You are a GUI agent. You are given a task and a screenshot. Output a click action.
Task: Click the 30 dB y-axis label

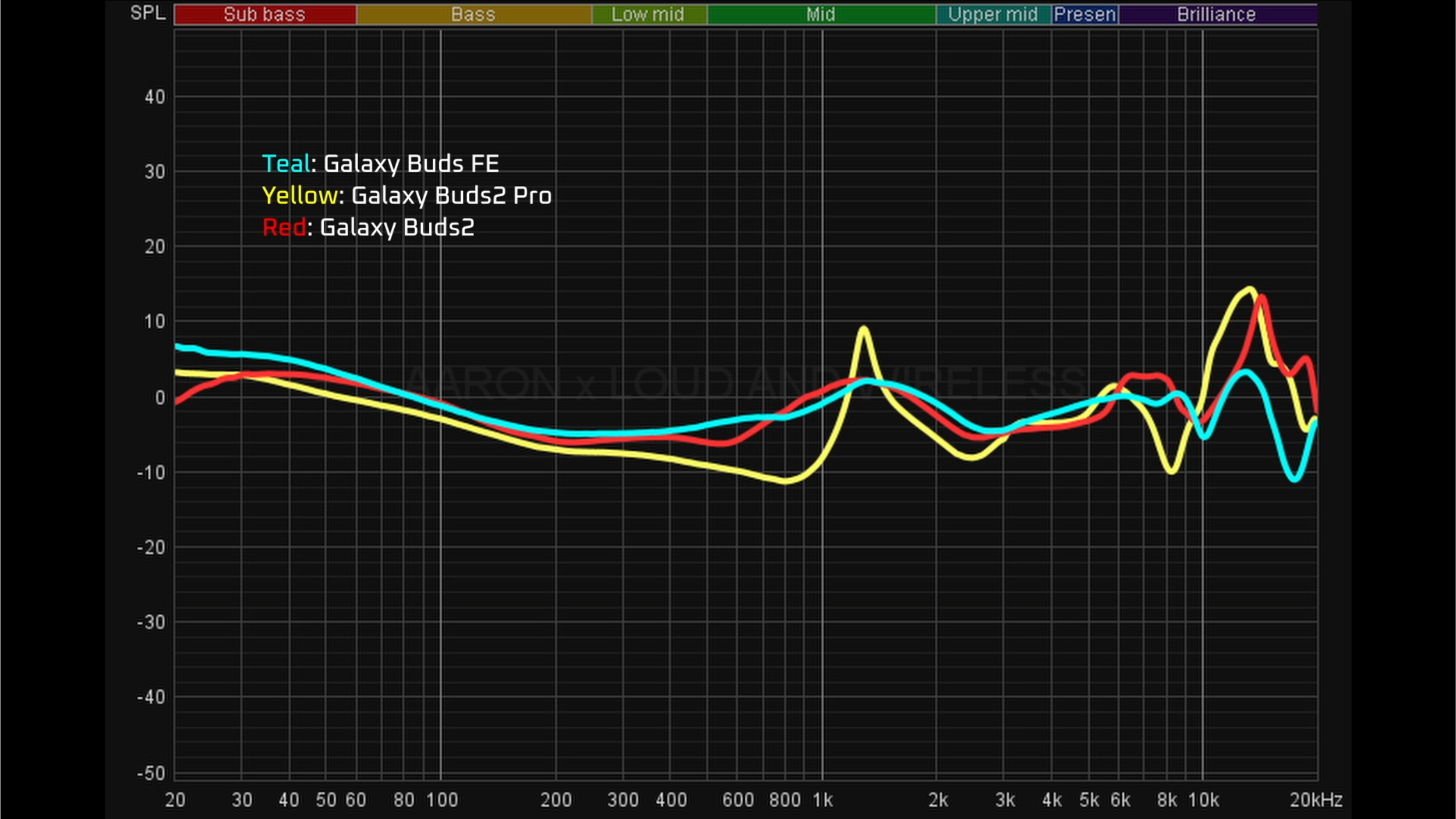coord(155,172)
